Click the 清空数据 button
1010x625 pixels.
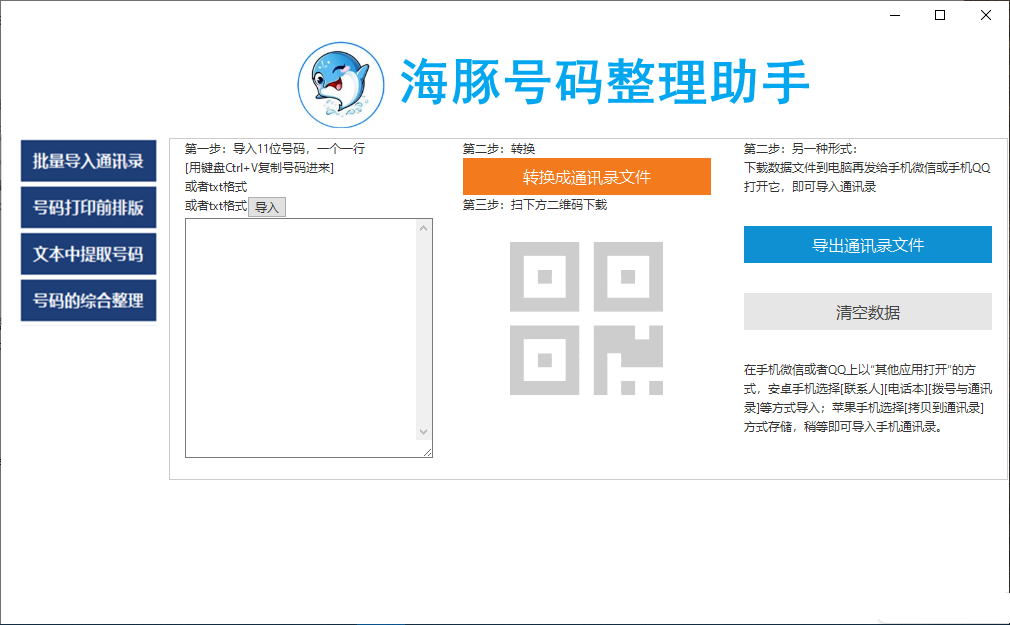(x=868, y=312)
